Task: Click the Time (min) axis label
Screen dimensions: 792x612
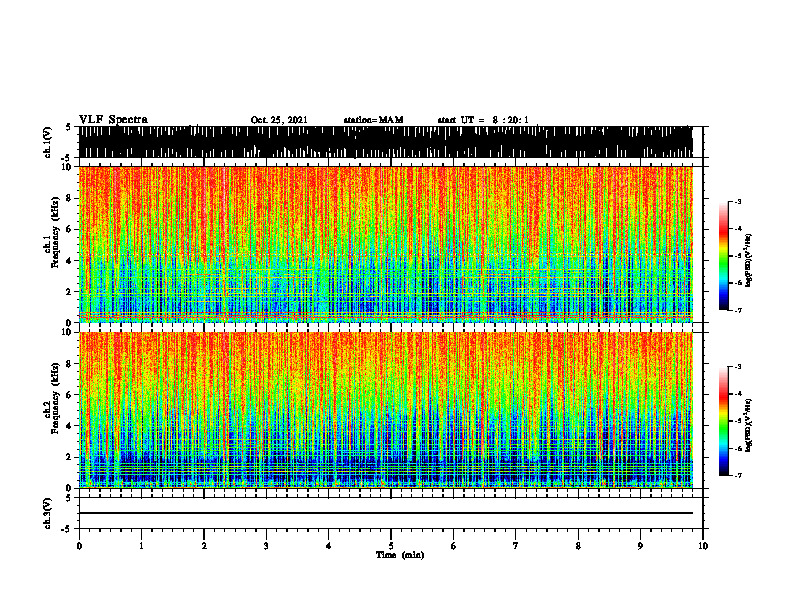Action: [x=400, y=555]
